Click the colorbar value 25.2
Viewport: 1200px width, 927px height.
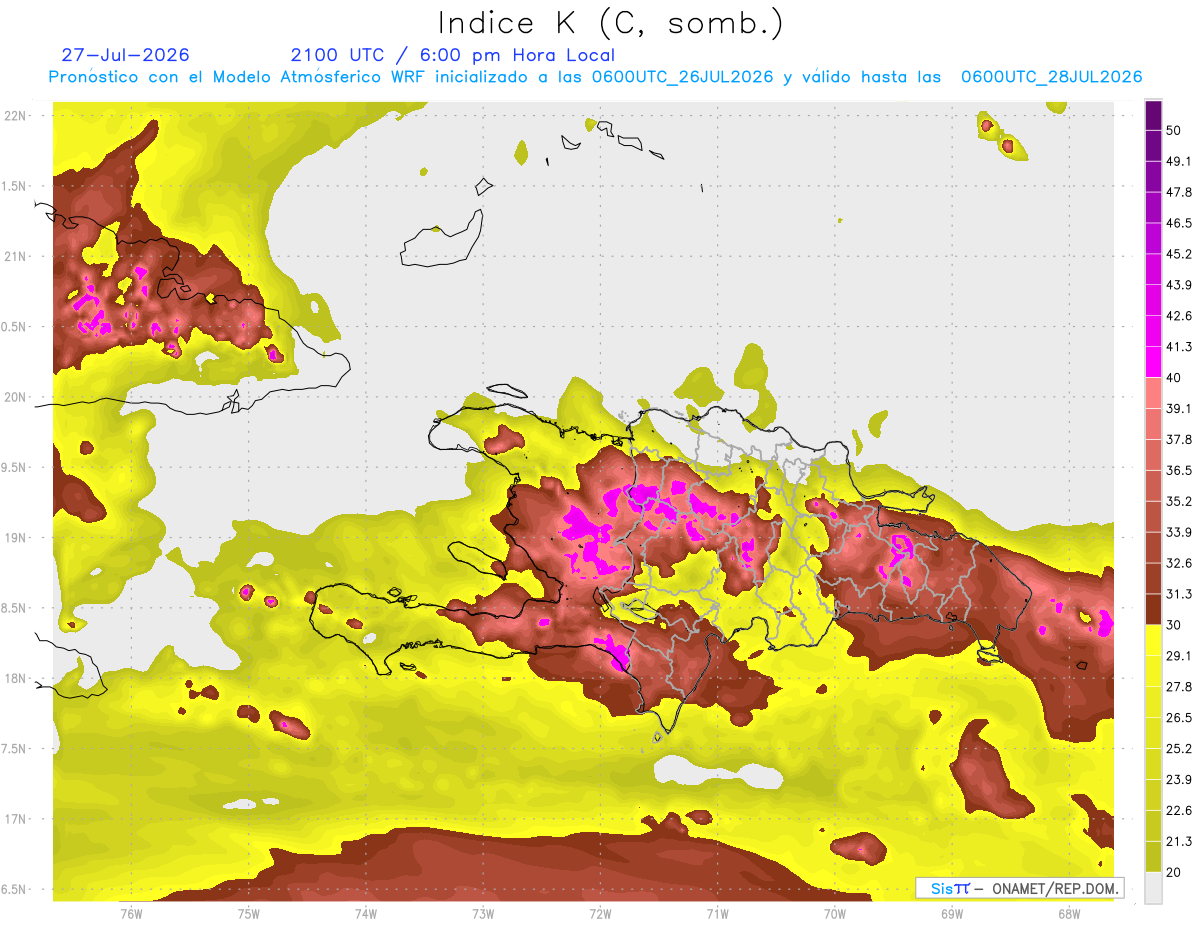(1179, 749)
